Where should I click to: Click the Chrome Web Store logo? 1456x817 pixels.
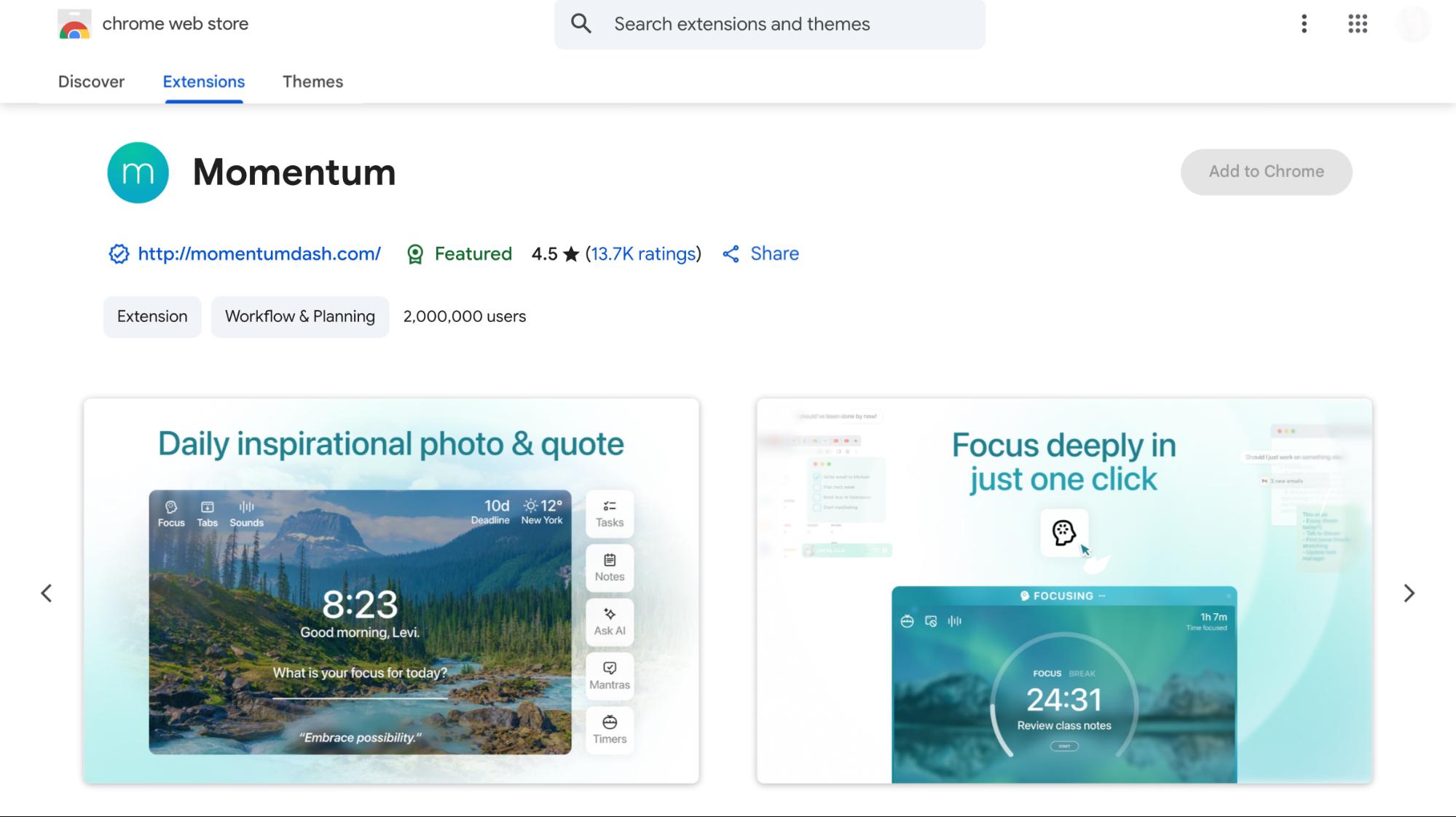(74, 24)
